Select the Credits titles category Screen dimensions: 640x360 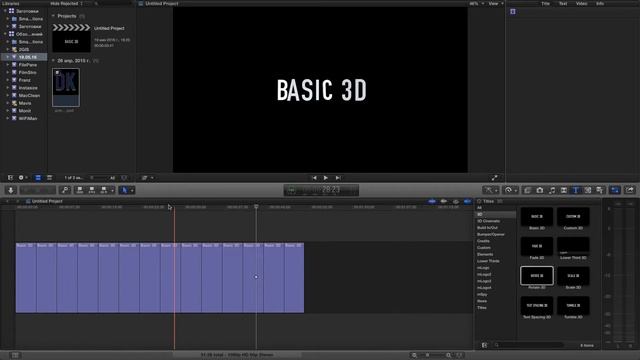pos(483,241)
